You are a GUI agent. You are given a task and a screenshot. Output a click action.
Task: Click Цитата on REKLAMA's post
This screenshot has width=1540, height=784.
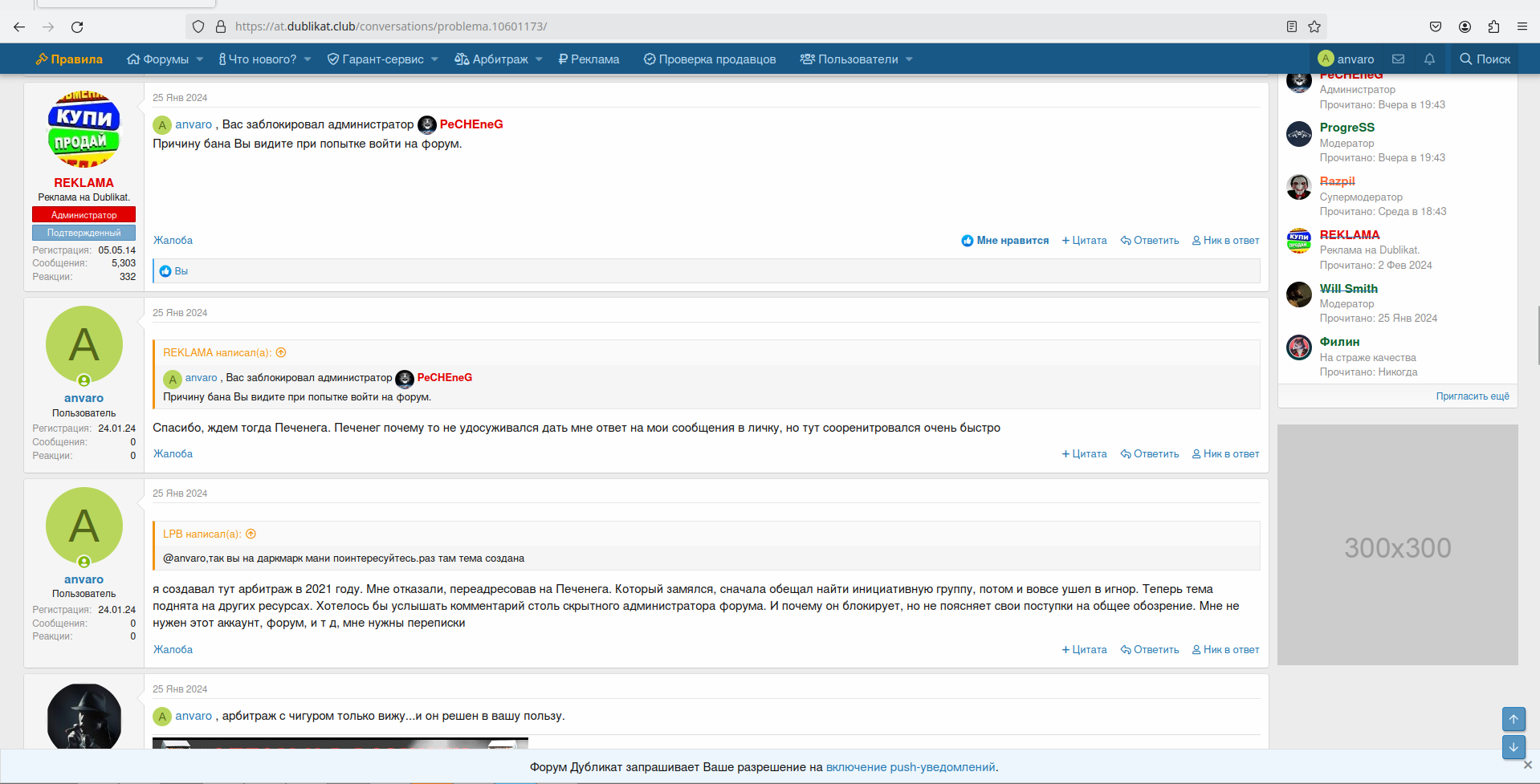click(1084, 241)
